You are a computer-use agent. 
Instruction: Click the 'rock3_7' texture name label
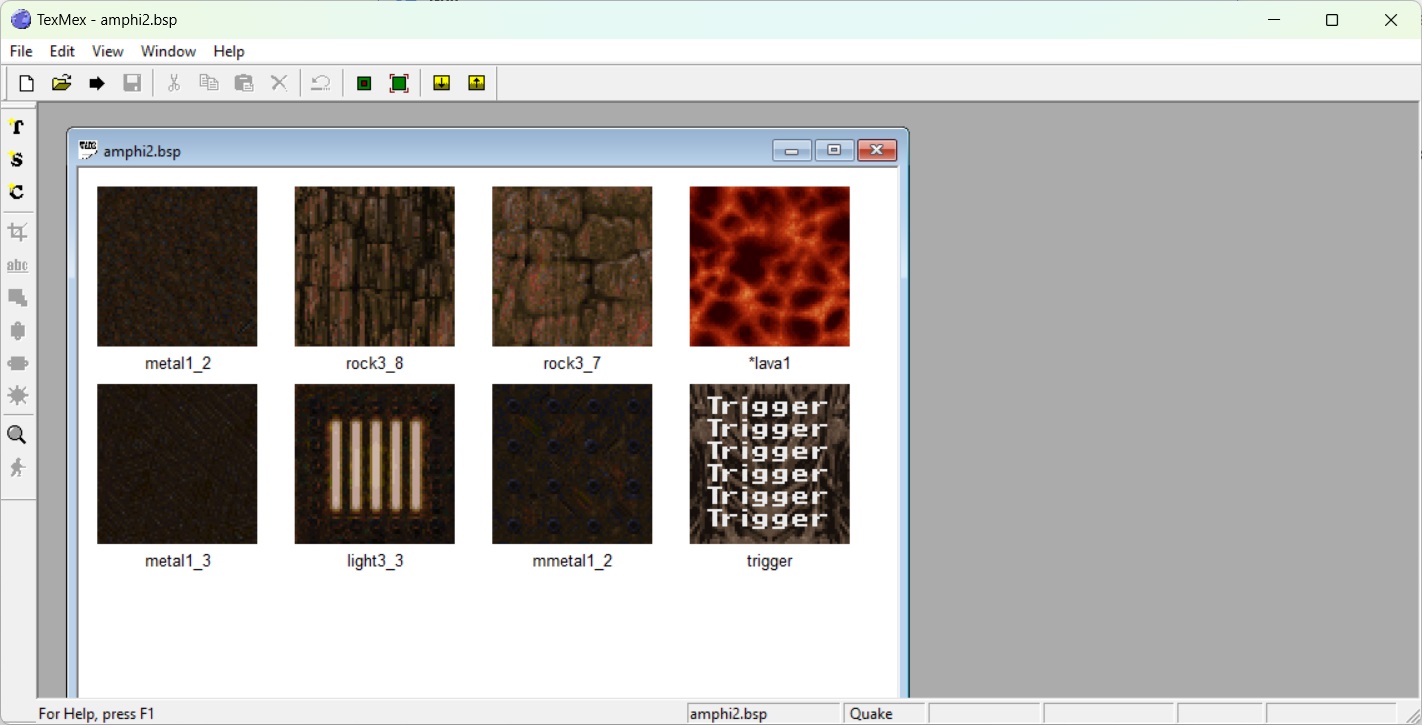pyautogui.click(x=572, y=364)
